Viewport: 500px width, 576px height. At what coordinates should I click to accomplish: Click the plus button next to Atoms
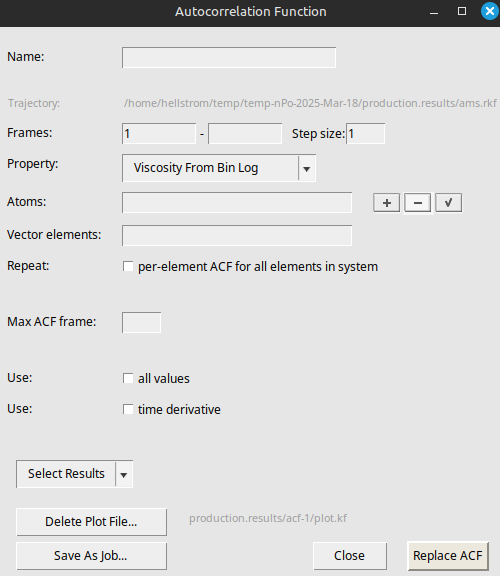(386, 203)
